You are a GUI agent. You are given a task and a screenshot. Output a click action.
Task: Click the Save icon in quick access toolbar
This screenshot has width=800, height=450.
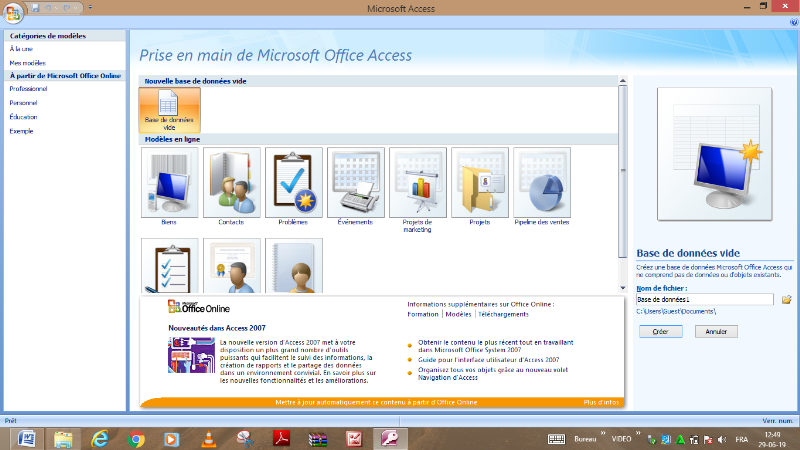point(35,8)
